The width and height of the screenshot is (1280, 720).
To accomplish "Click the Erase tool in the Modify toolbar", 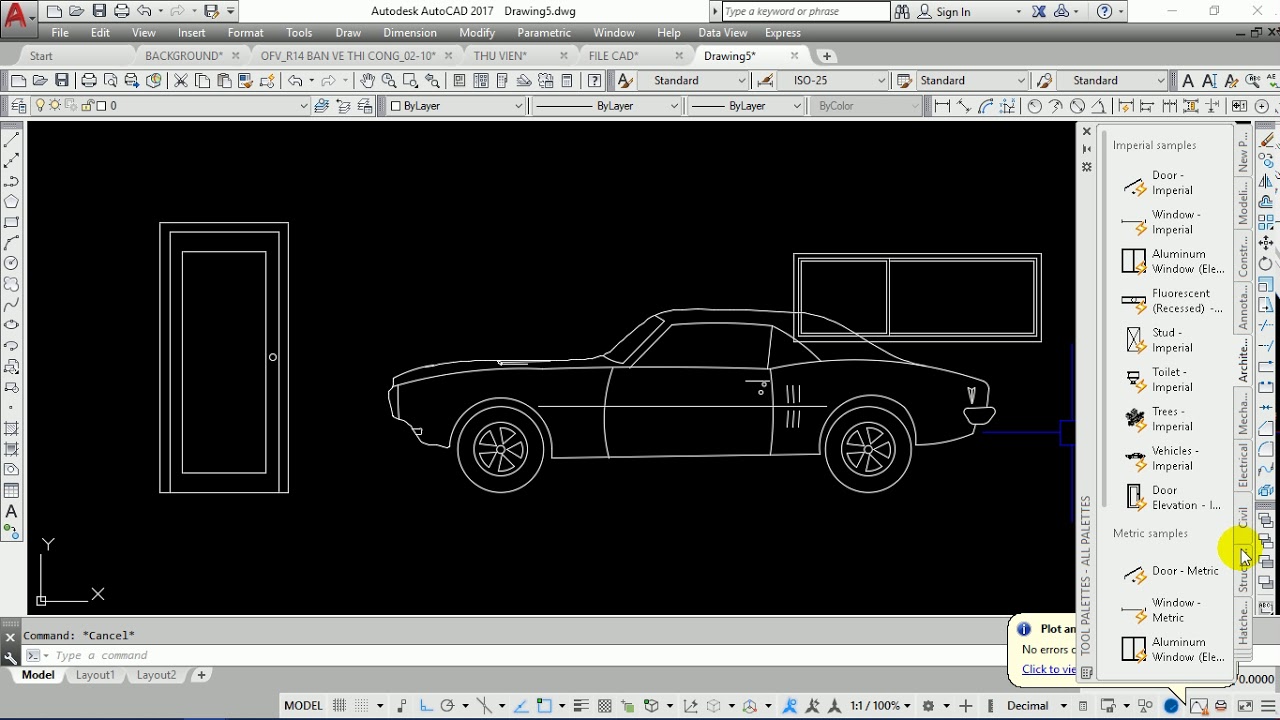I will coord(1267,140).
